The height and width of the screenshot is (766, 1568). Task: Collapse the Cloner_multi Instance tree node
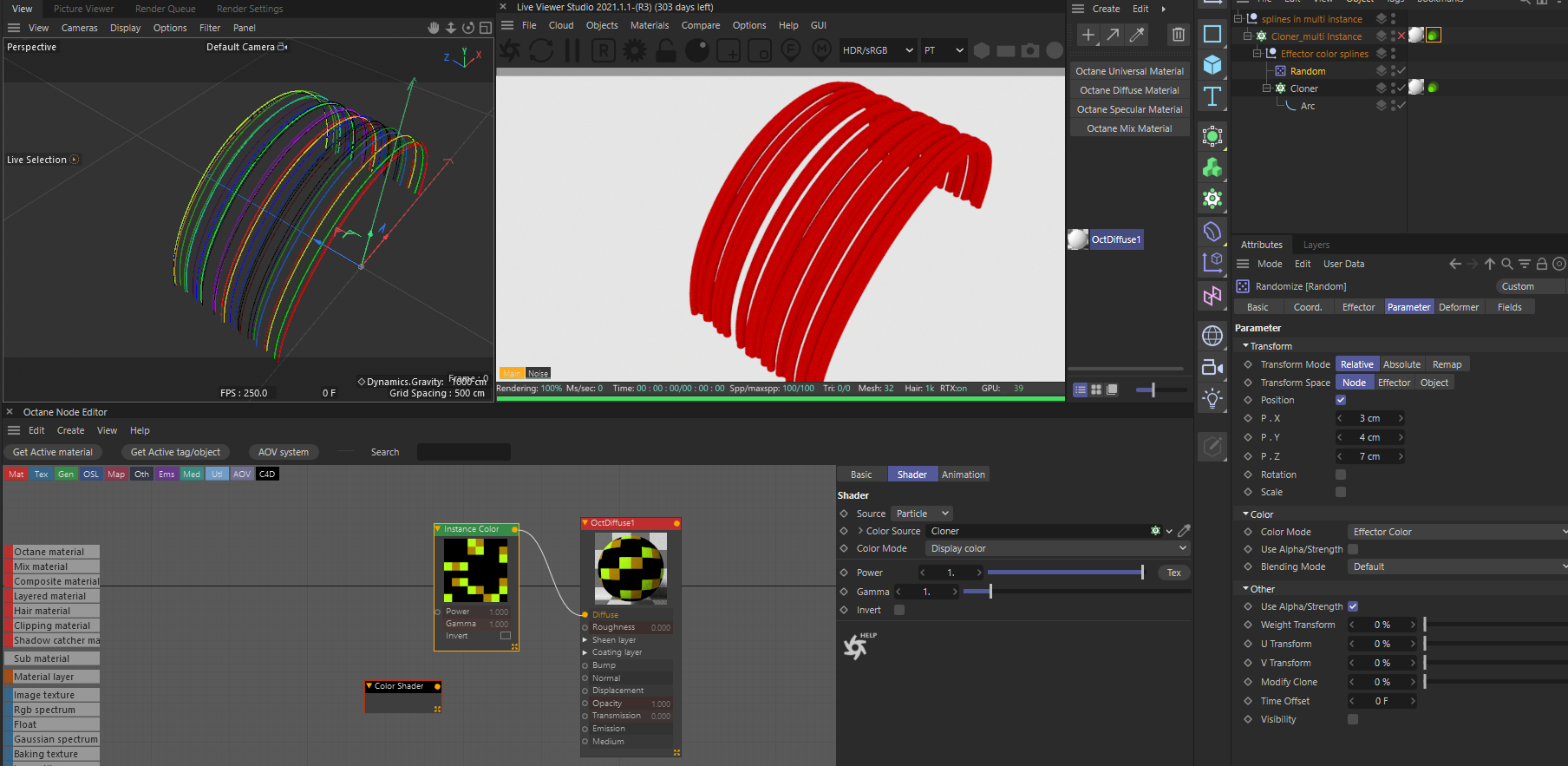1247,36
